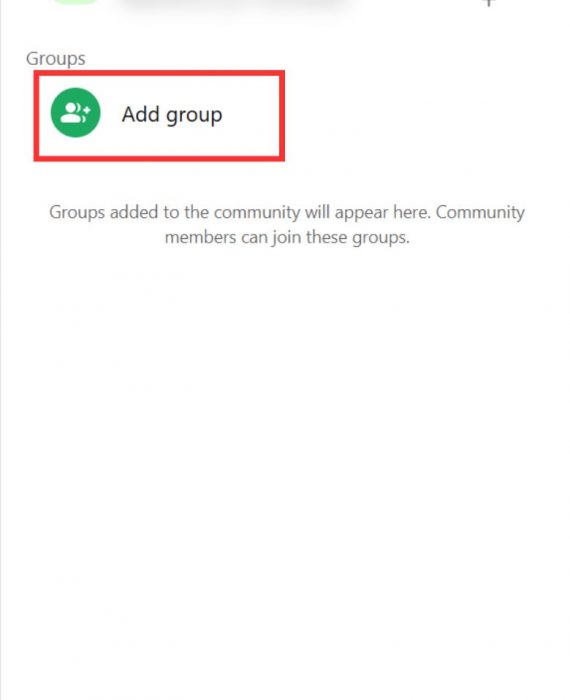This screenshot has height=700, width=570.
Task: Open the light green community avatar
Action: [75, 2]
